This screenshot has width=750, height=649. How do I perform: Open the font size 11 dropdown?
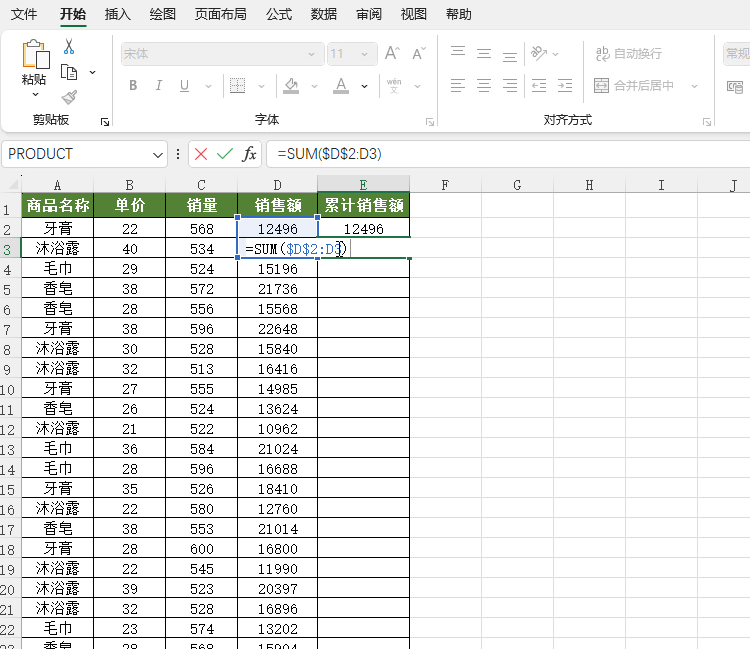(x=364, y=54)
